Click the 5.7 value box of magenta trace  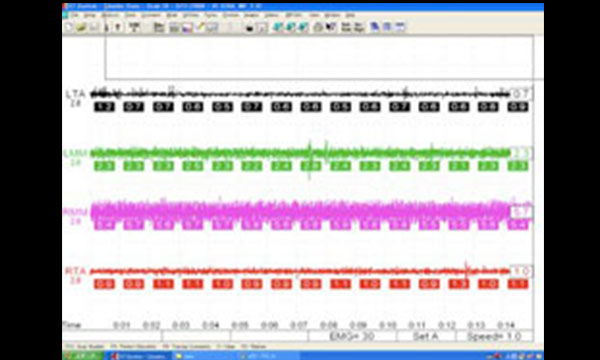pos(521,212)
